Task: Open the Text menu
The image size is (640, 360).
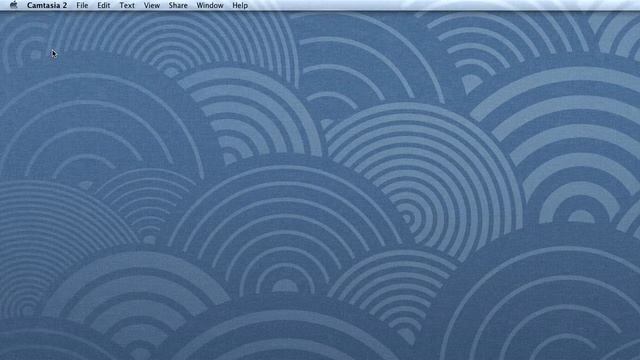Action: click(x=127, y=5)
